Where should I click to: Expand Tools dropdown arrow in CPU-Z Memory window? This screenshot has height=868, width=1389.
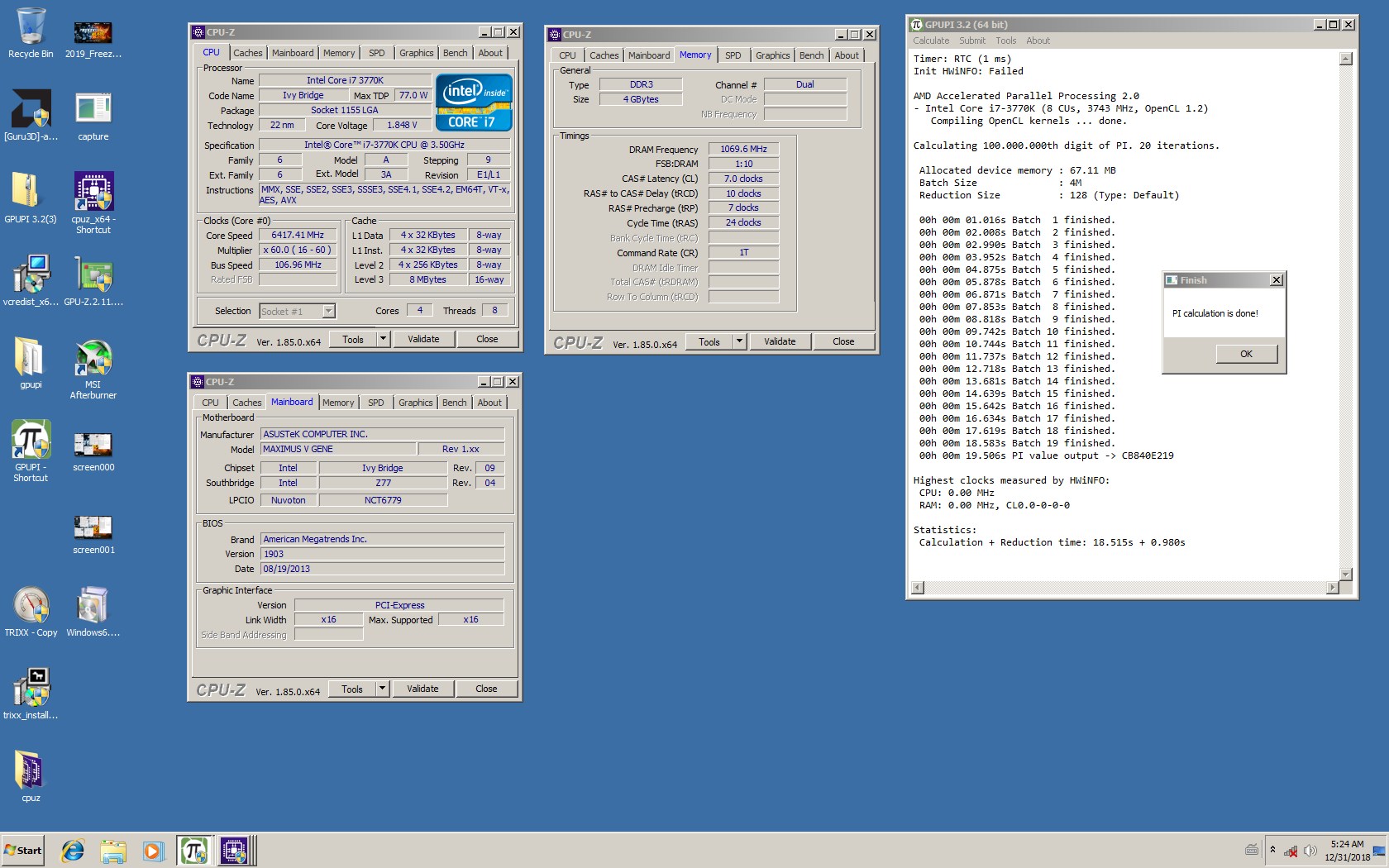tap(739, 341)
